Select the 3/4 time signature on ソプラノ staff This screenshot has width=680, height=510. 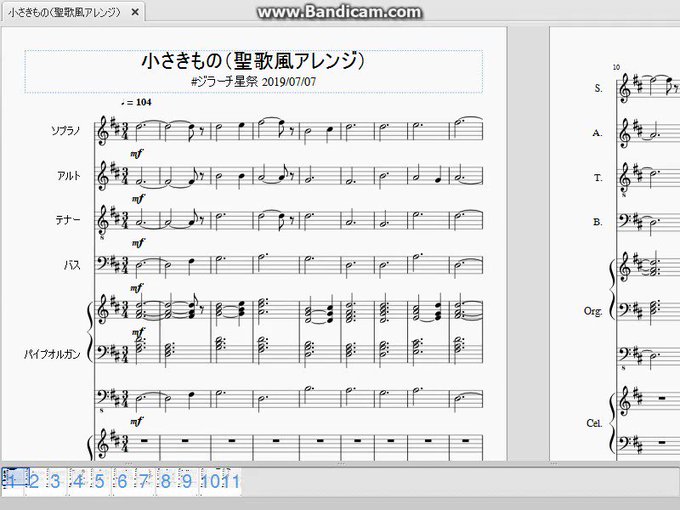(x=125, y=131)
